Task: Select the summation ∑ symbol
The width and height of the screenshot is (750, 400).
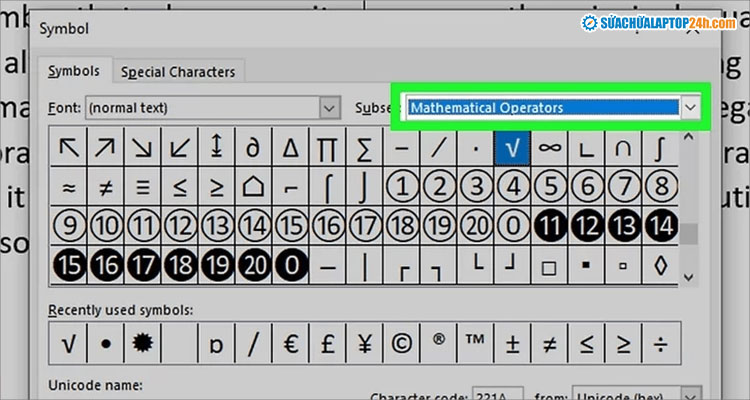Action: [364, 148]
